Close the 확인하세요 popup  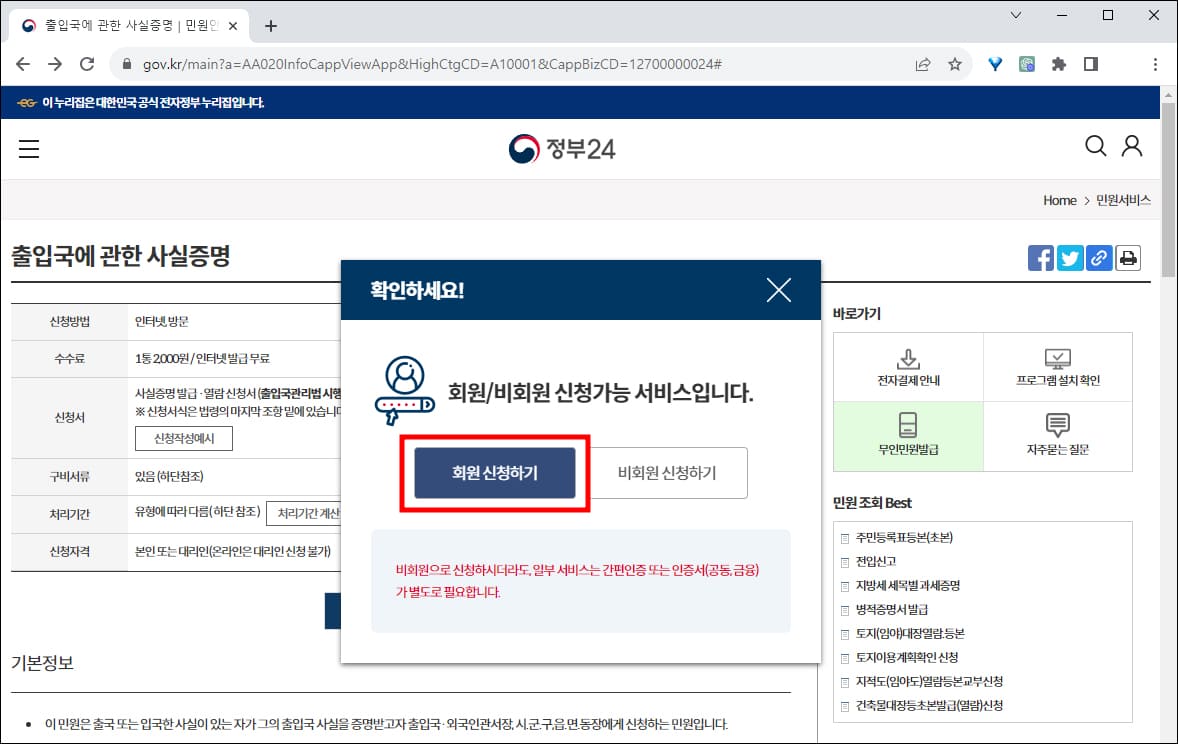(x=778, y=290)
